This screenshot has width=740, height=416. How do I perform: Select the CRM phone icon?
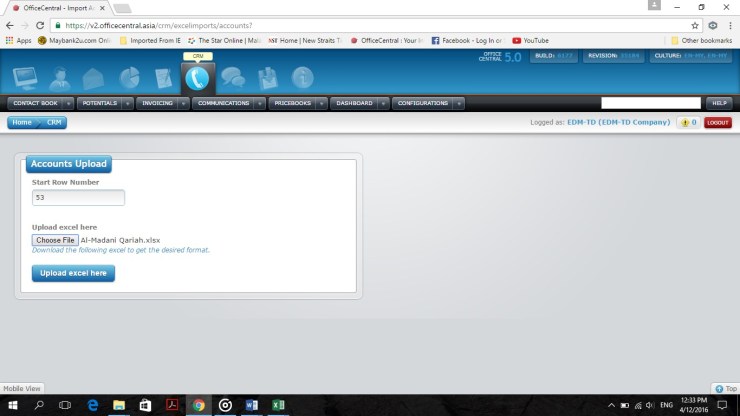[197, 77]
